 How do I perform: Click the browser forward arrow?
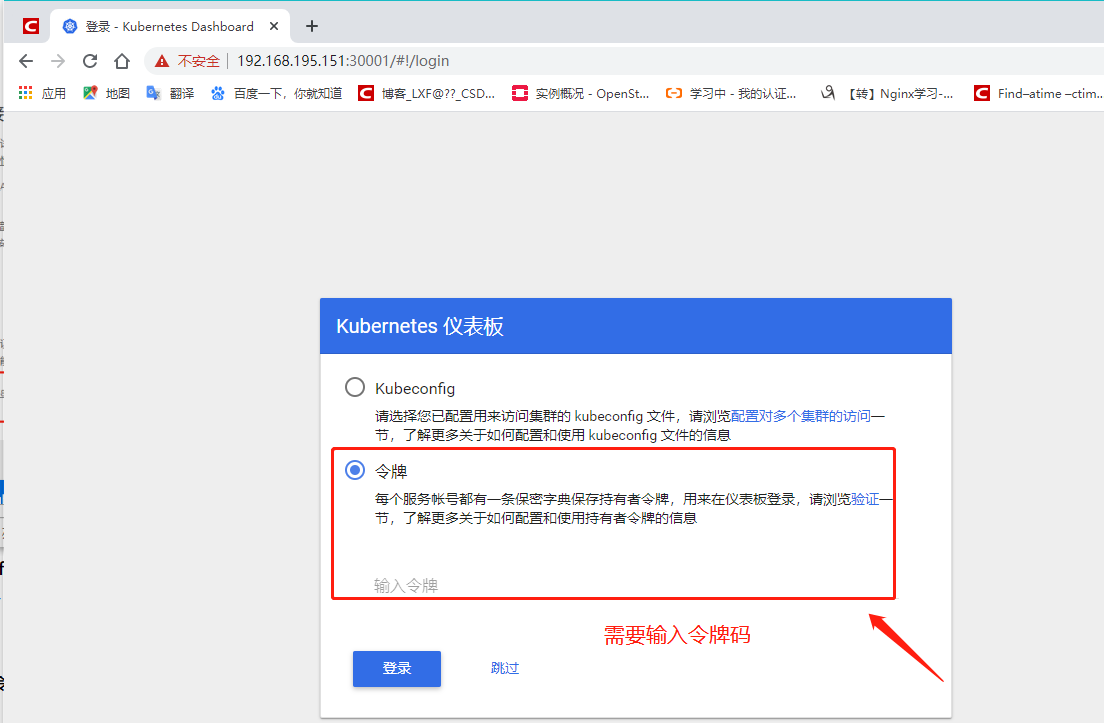58,61
